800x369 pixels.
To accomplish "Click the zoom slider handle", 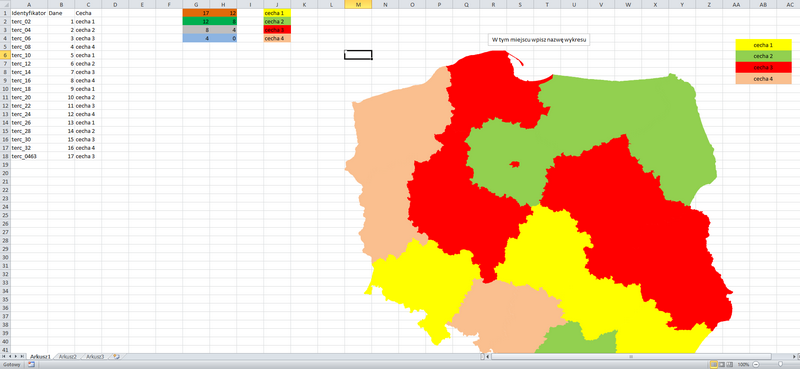I will pyautogui.click(x=781, y=364).
